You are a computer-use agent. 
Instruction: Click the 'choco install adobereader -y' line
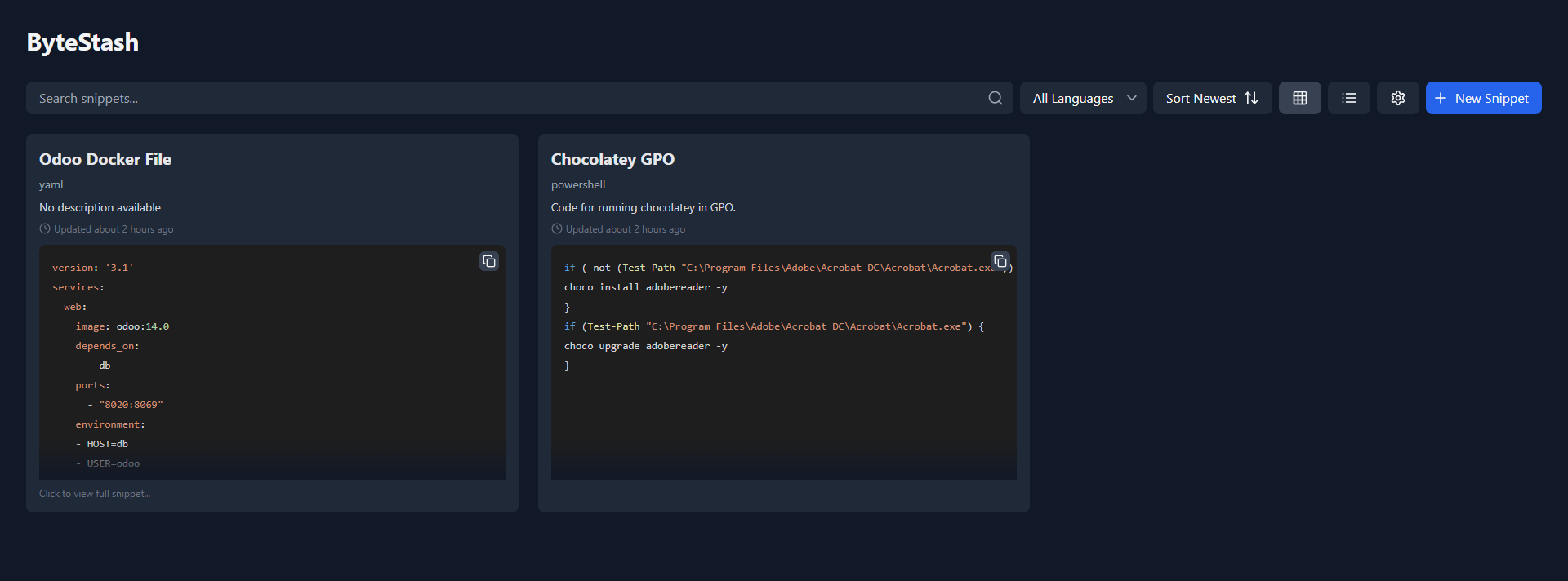pyautogui.click(x=645, y=287)
